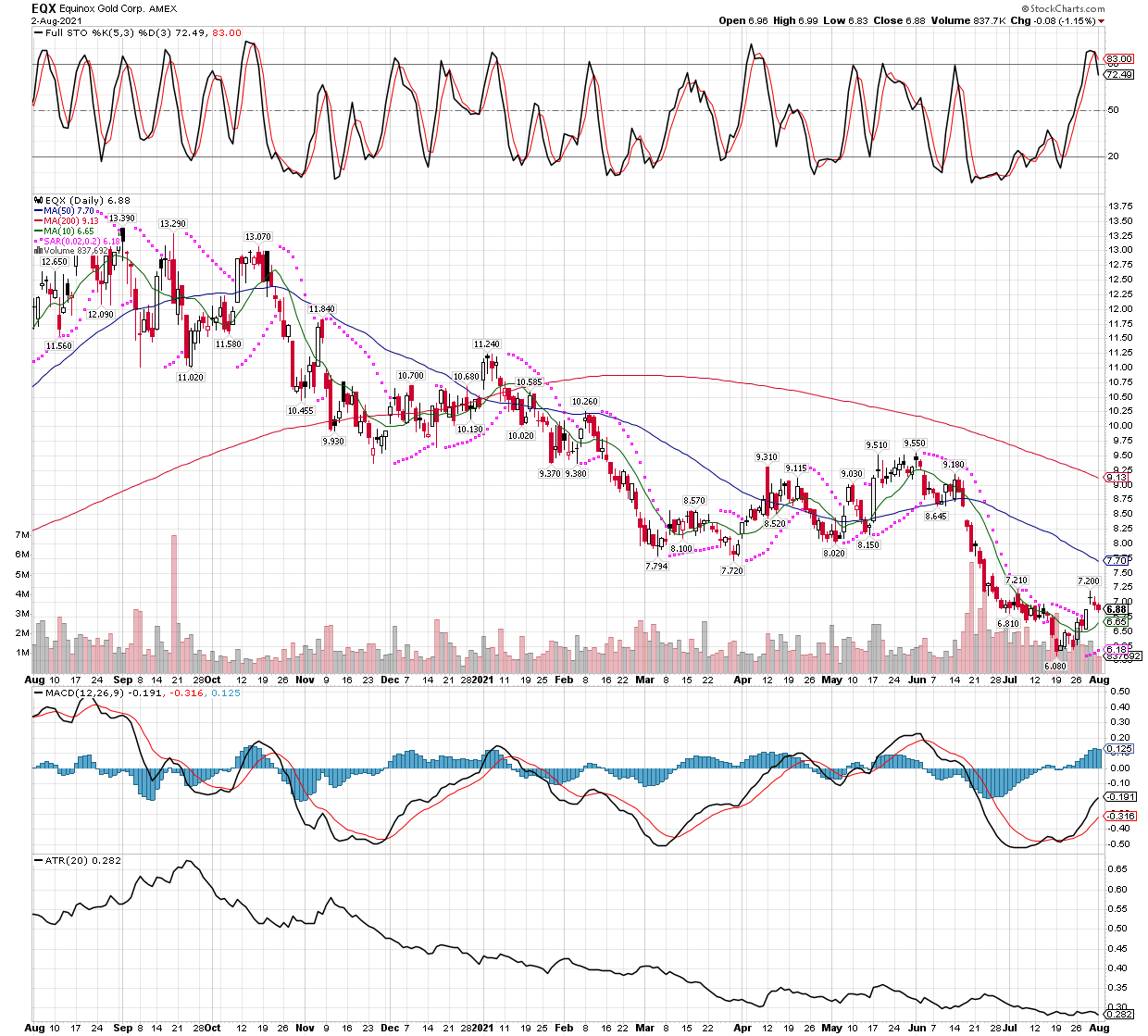
Task: Click the chart date '2-Aug-2021'
Action: pos(55,21)
